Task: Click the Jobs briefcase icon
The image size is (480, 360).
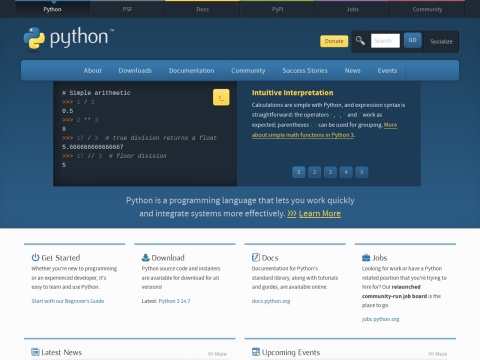Action: pos(366,258)
